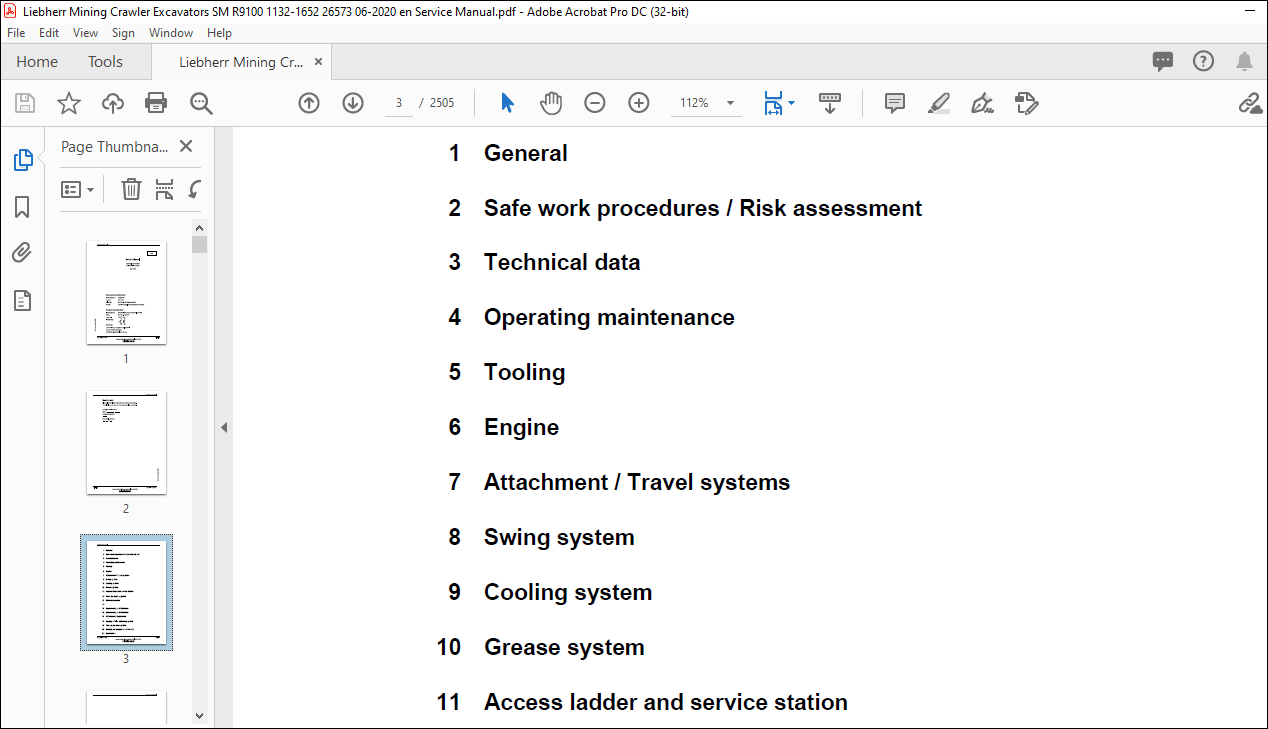
Task: Upload file to cloud icon
Action: pyautogui.click(x=112, y=103)
